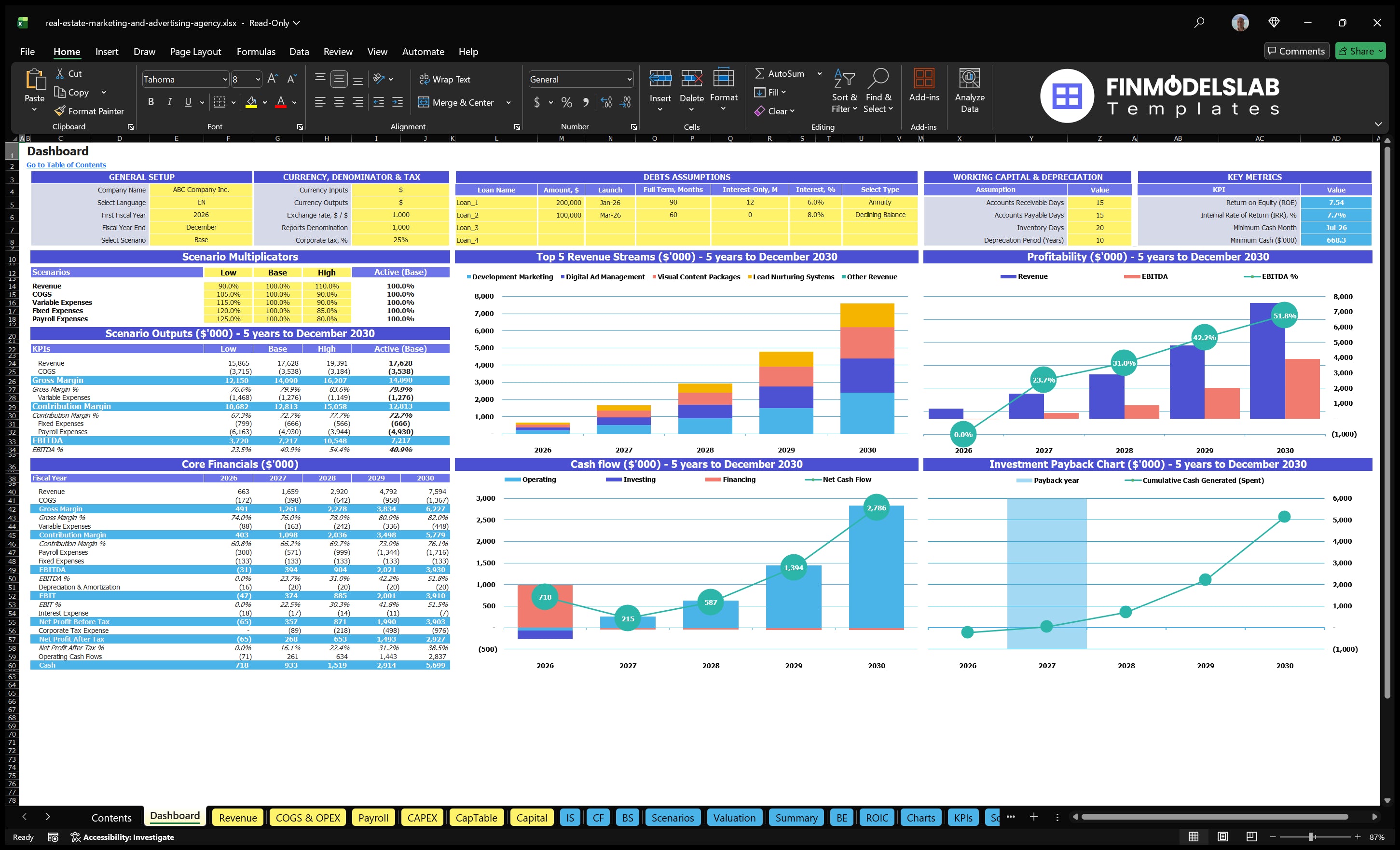Select the Format Painter tool
The image size is (1400, 850).
tap(89, 111)
